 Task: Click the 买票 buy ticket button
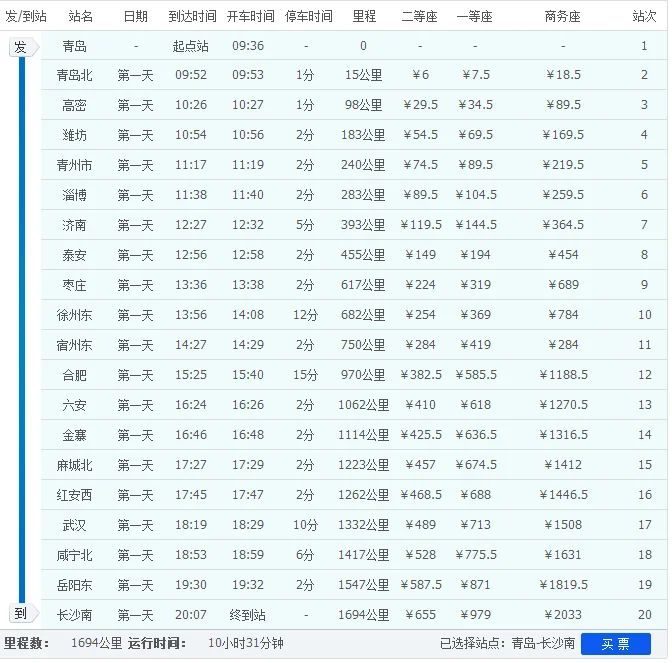click(x=615, y=644)
